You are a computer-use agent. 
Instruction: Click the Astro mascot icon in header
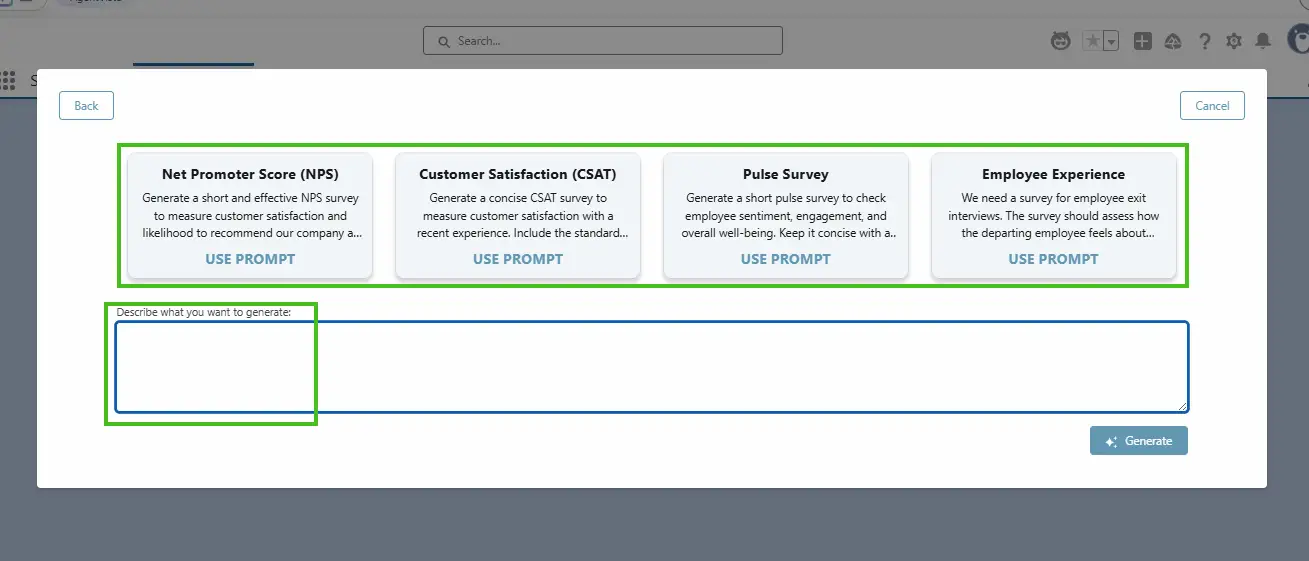pos(1061,41)
